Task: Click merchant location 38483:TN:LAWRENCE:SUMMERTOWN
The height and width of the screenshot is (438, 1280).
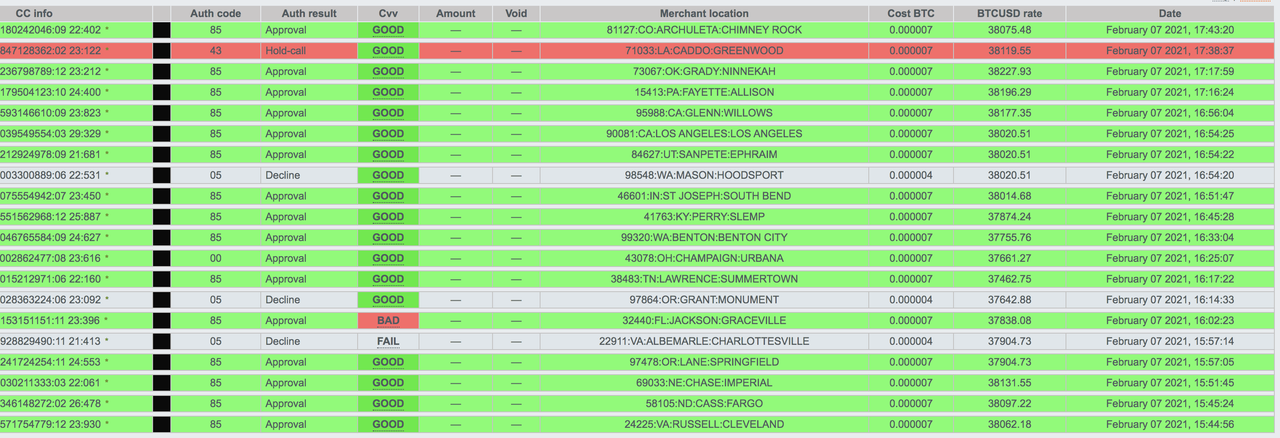Action: (704, 279)
